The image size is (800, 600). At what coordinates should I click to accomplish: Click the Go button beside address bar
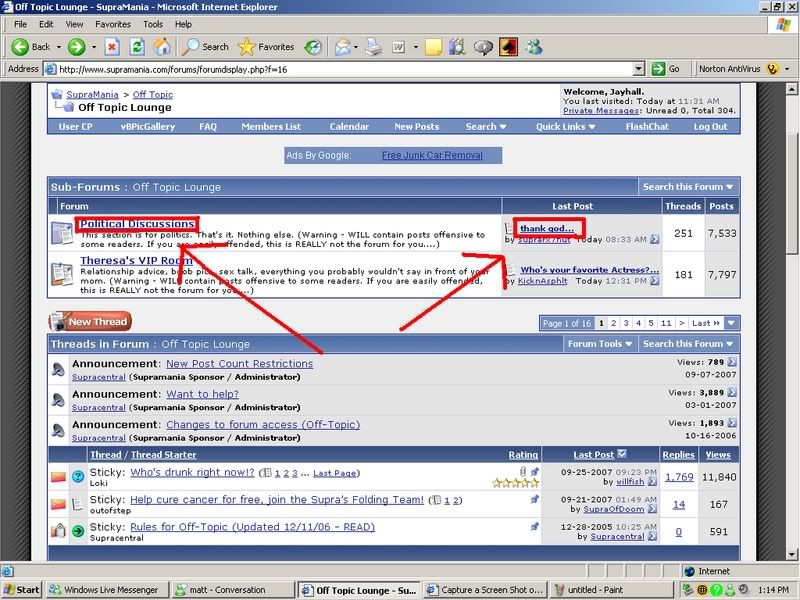coord(666,68)
